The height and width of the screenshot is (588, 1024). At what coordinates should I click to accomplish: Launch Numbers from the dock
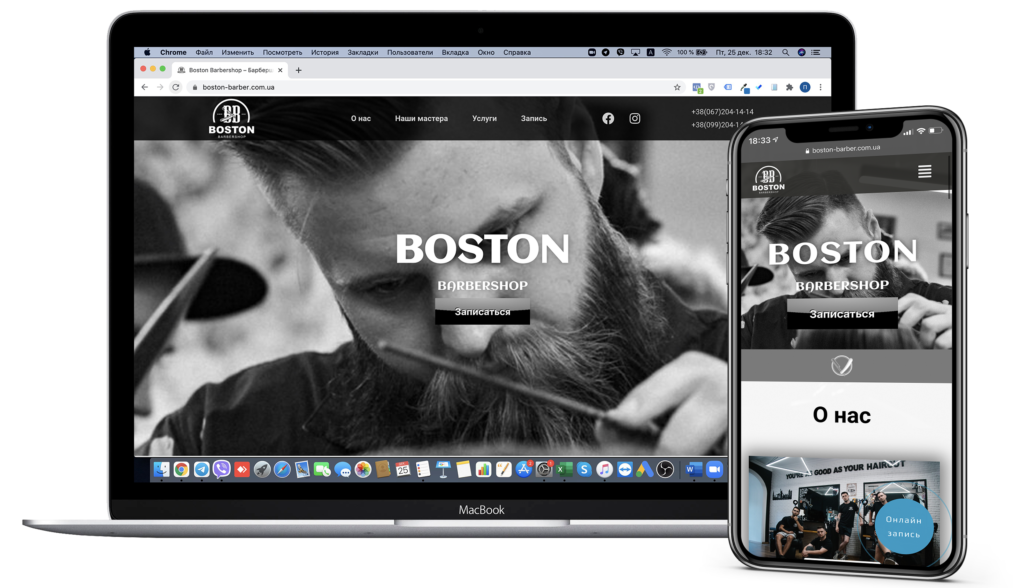click(x=484, y=469)
